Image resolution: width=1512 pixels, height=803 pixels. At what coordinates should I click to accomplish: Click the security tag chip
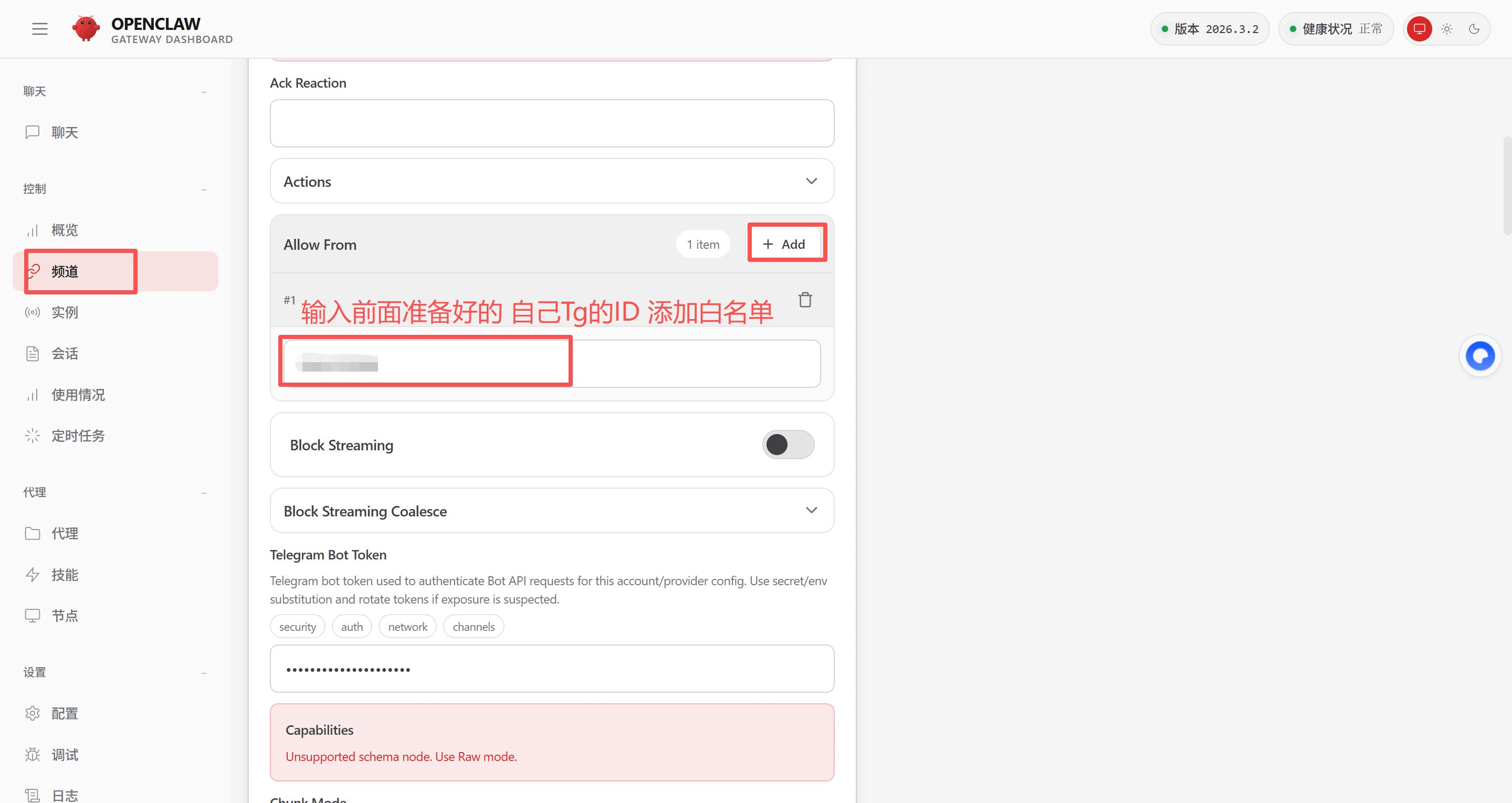point(298,626)
